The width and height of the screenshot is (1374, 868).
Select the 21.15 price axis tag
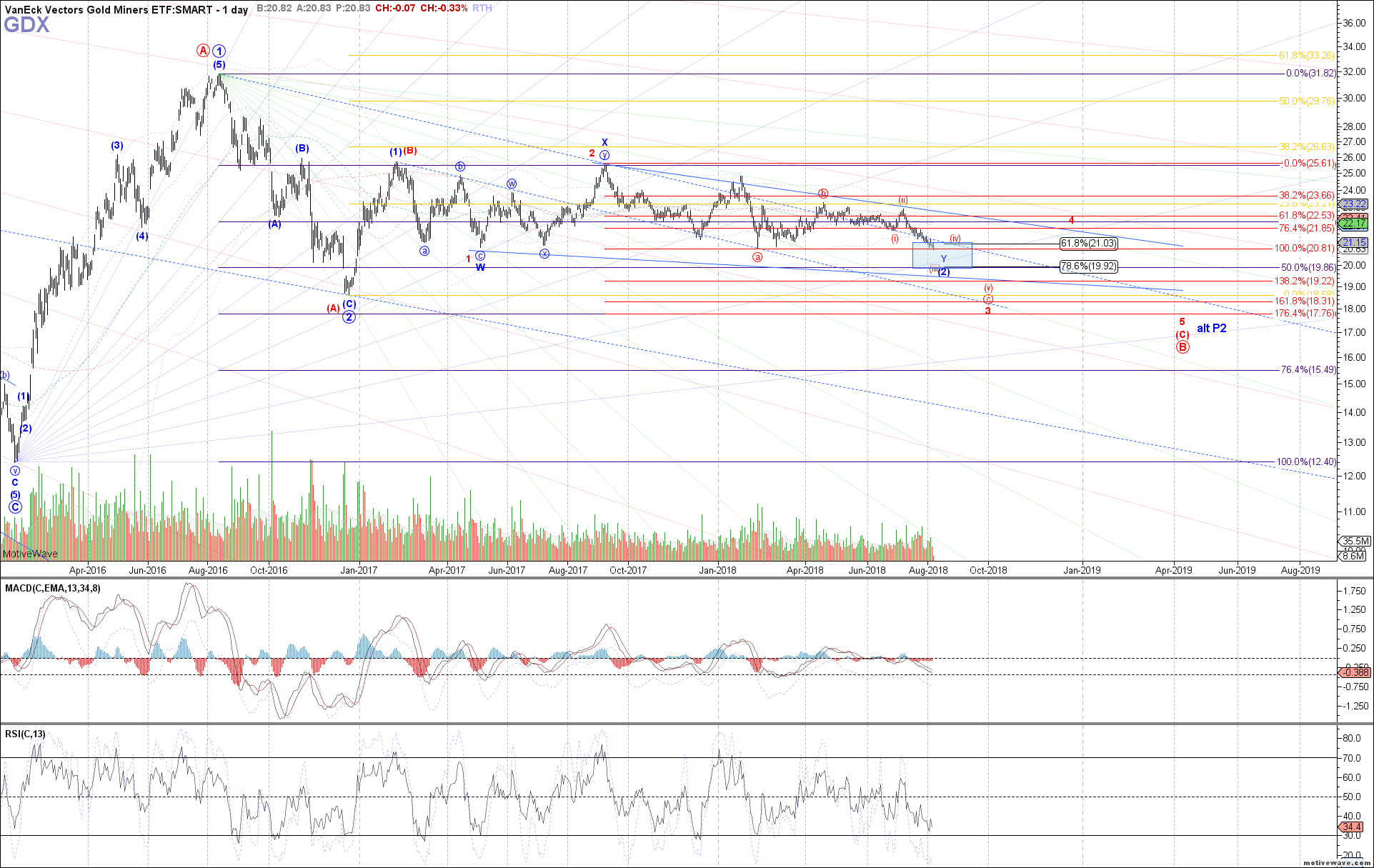[x=1355, y=243]
